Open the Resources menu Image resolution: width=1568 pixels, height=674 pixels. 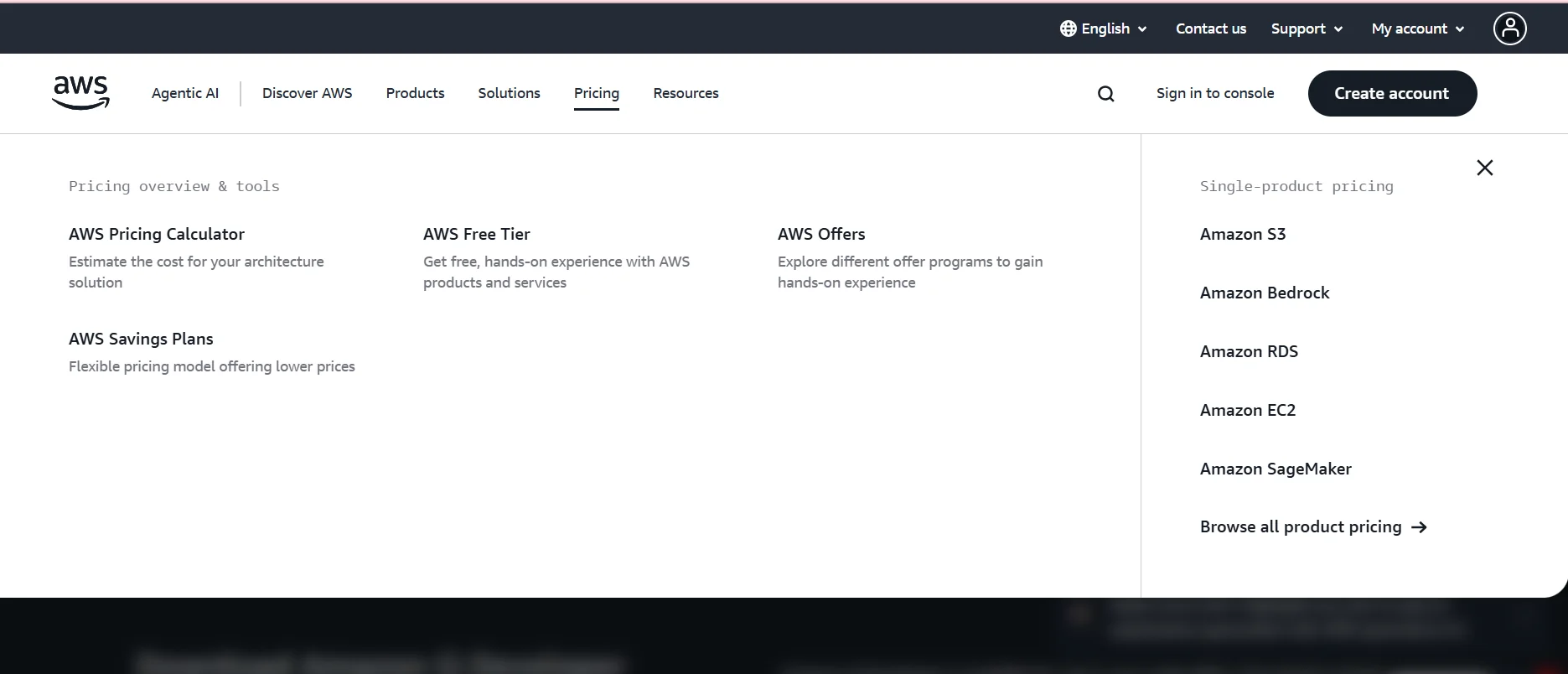[686, 93]
